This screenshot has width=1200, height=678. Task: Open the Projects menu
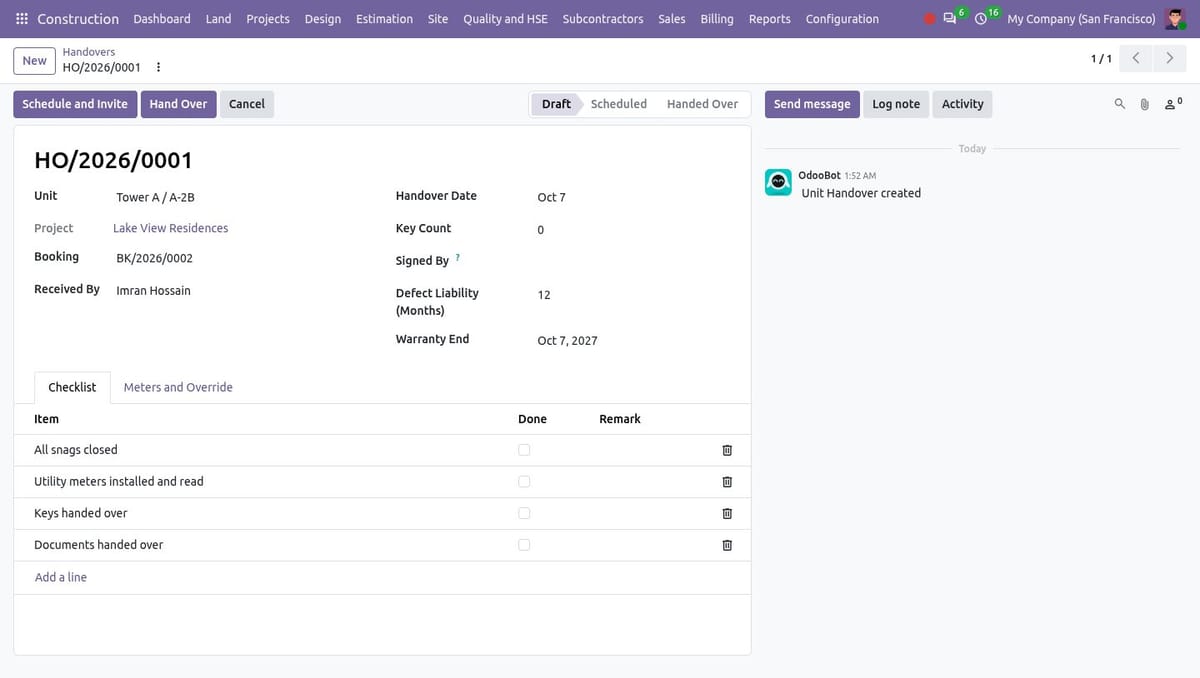pyautogui.click(x=268, y=19)
